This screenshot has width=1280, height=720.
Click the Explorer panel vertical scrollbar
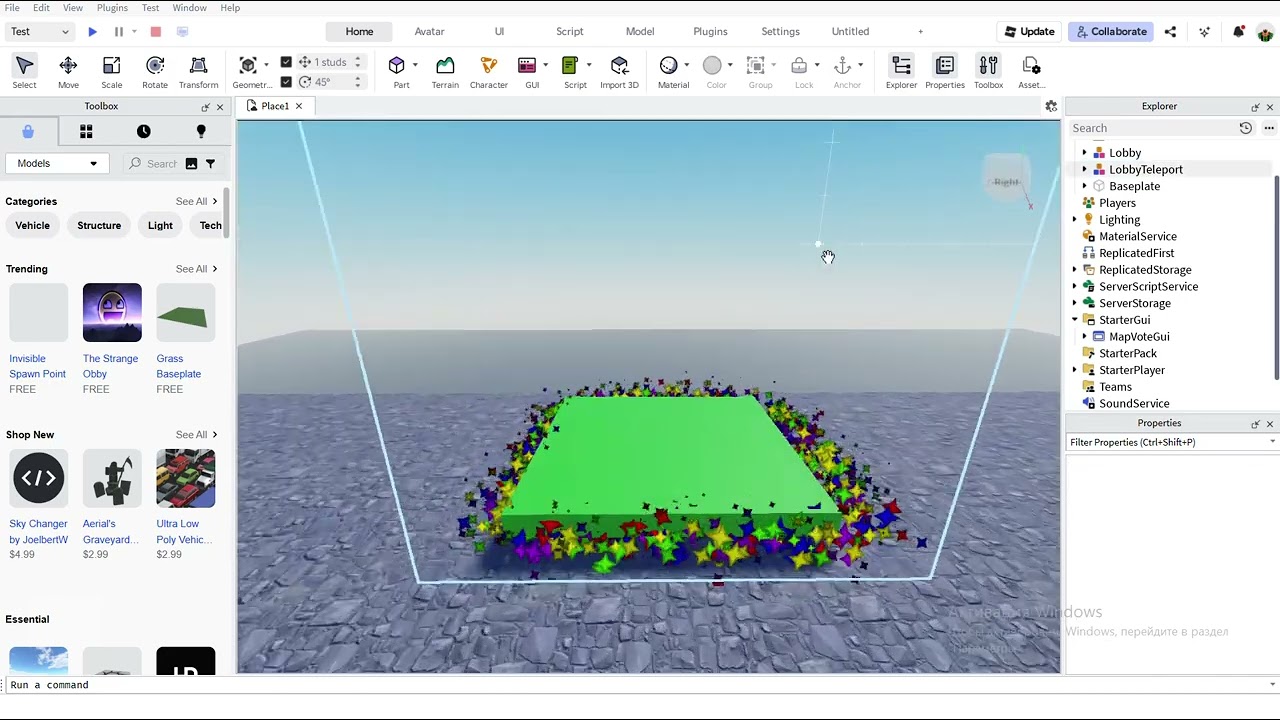(x=1277, y=277)
